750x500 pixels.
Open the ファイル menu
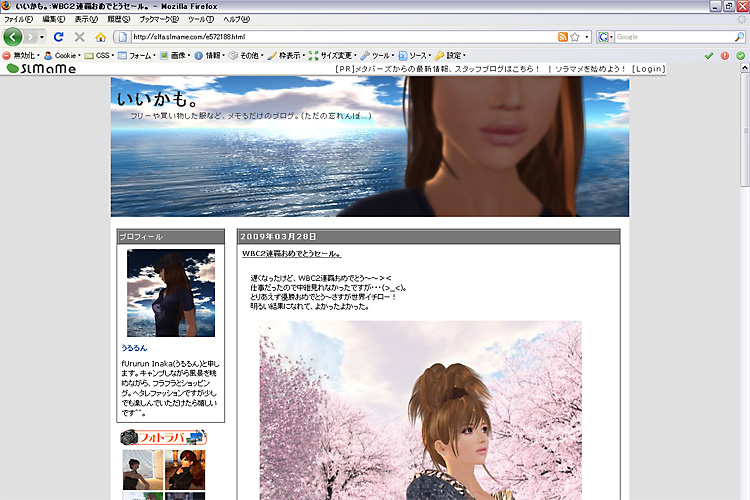[19, 20]
